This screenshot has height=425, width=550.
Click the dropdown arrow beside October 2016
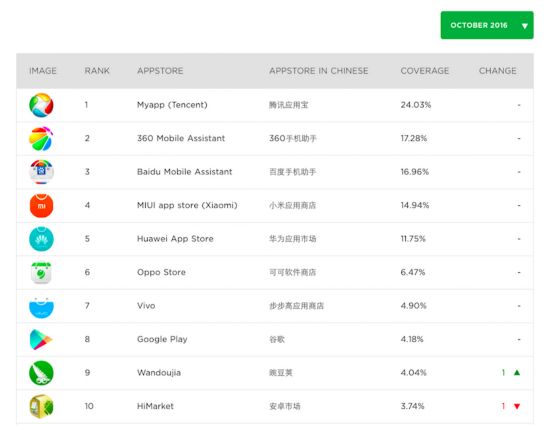tap(524, 26)
